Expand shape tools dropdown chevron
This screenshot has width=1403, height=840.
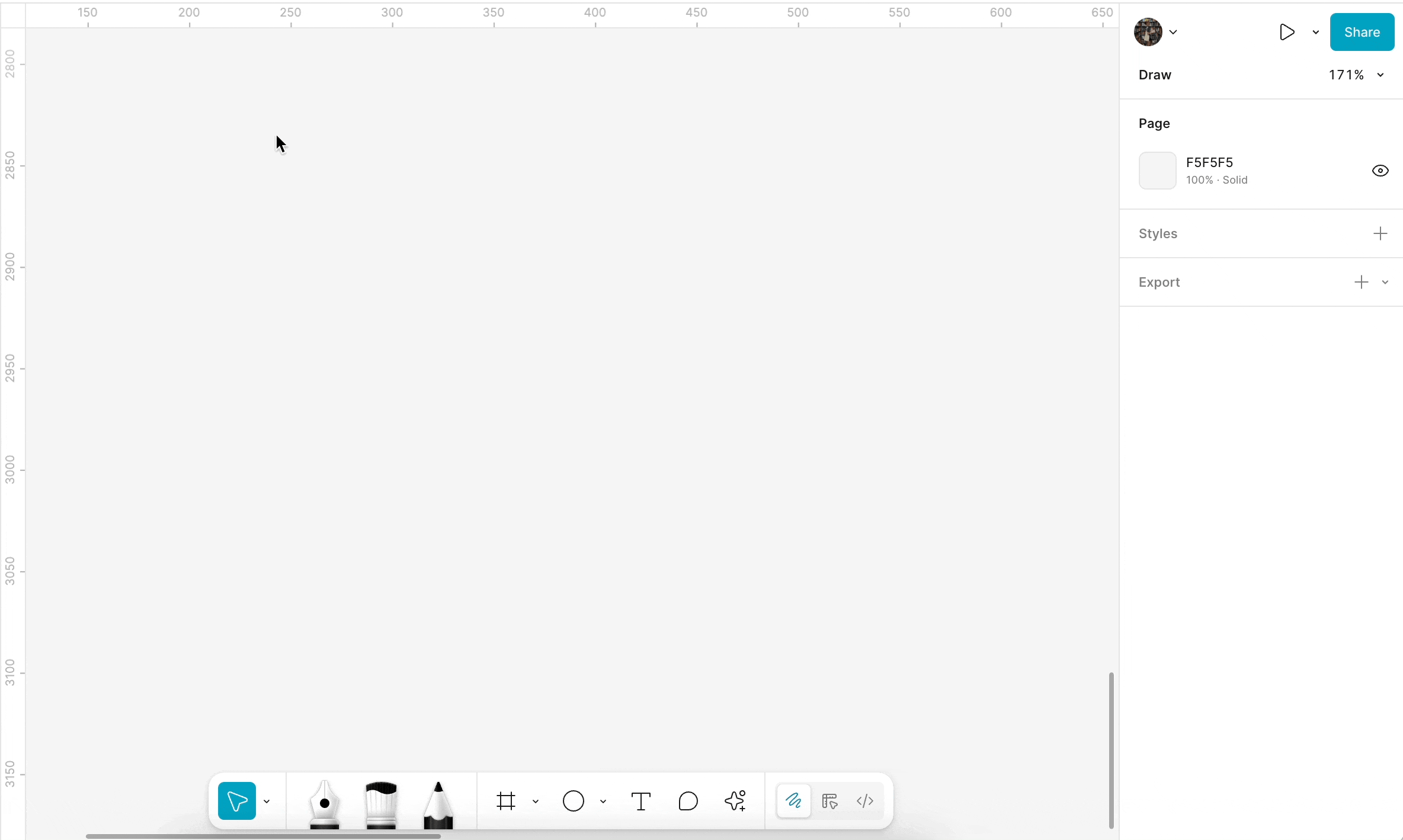click(603, 801)
